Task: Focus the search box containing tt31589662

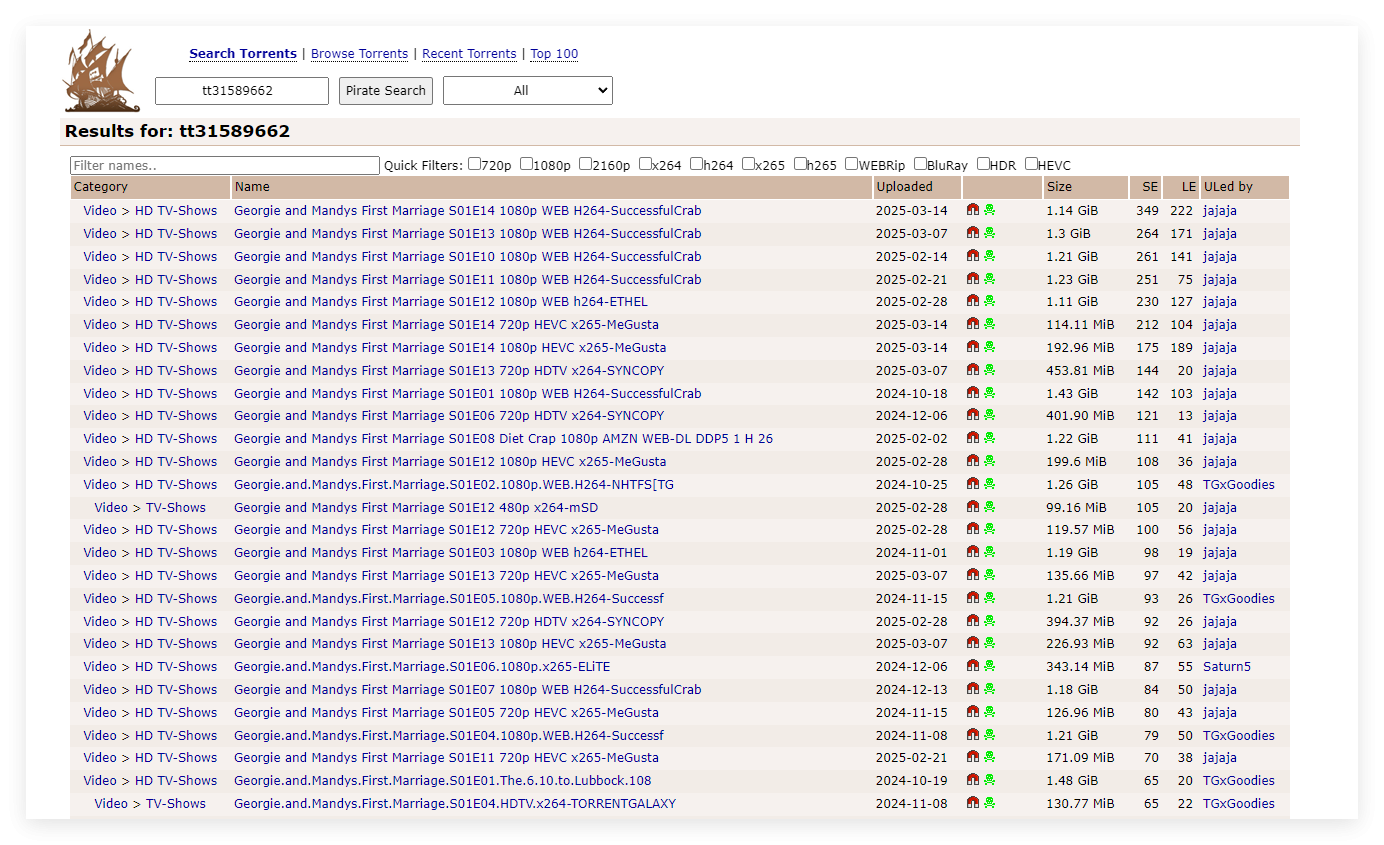Action: pos(242,90)
